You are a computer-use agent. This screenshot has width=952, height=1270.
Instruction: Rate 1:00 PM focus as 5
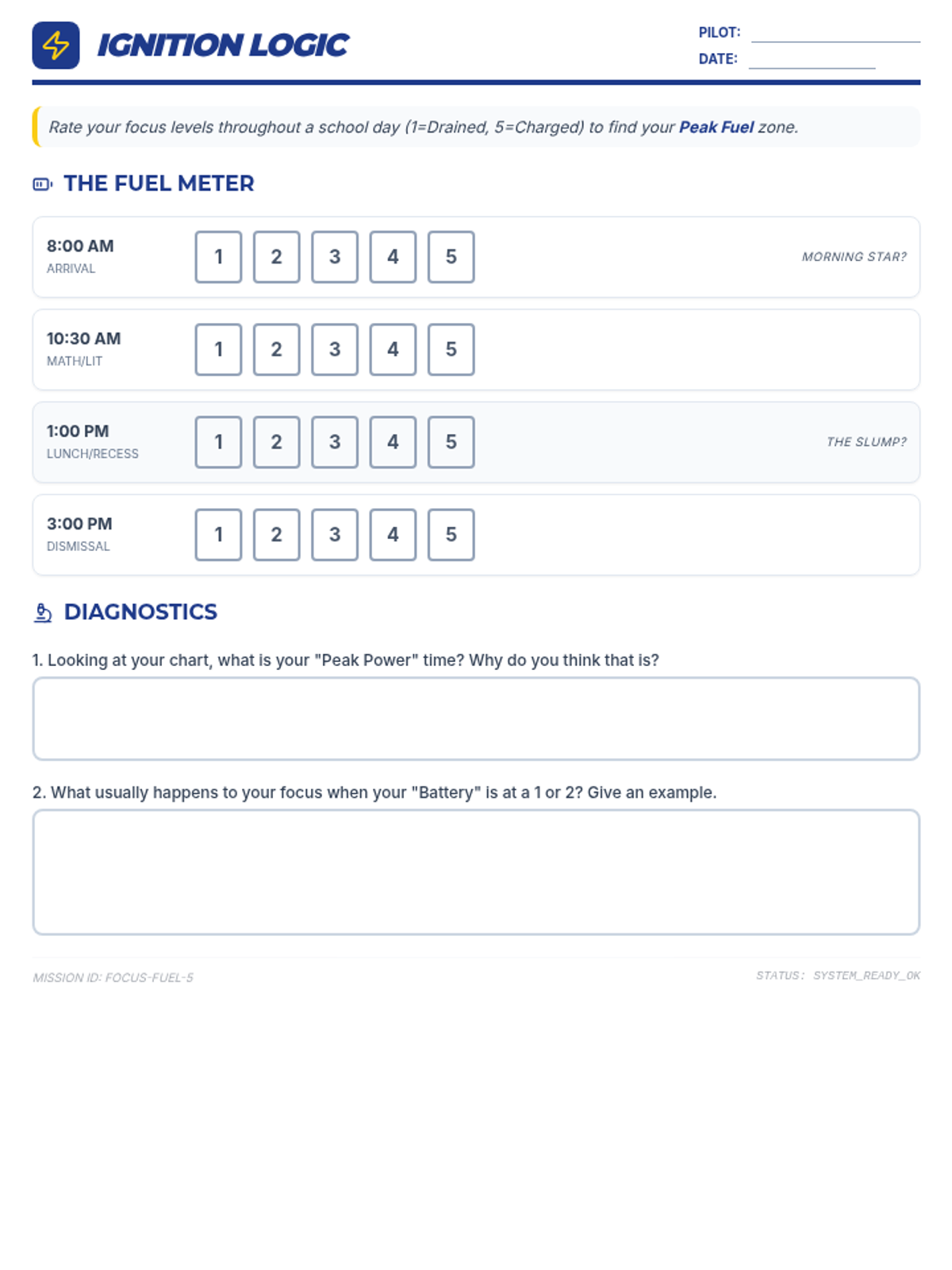click(451, 442)
